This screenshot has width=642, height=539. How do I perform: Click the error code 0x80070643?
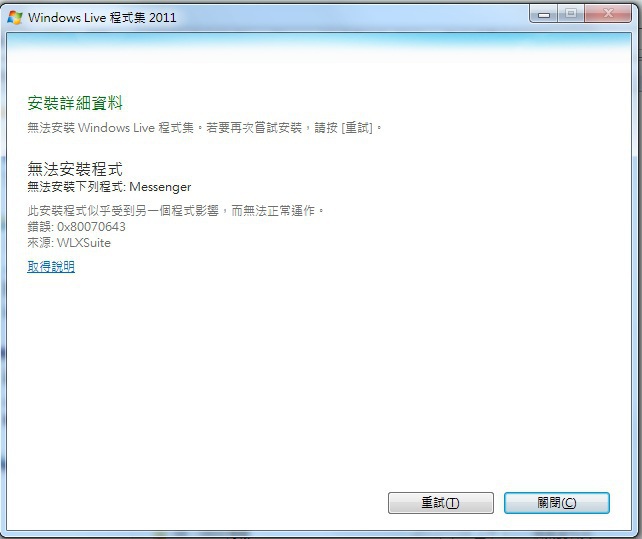(x=91, y=226)
